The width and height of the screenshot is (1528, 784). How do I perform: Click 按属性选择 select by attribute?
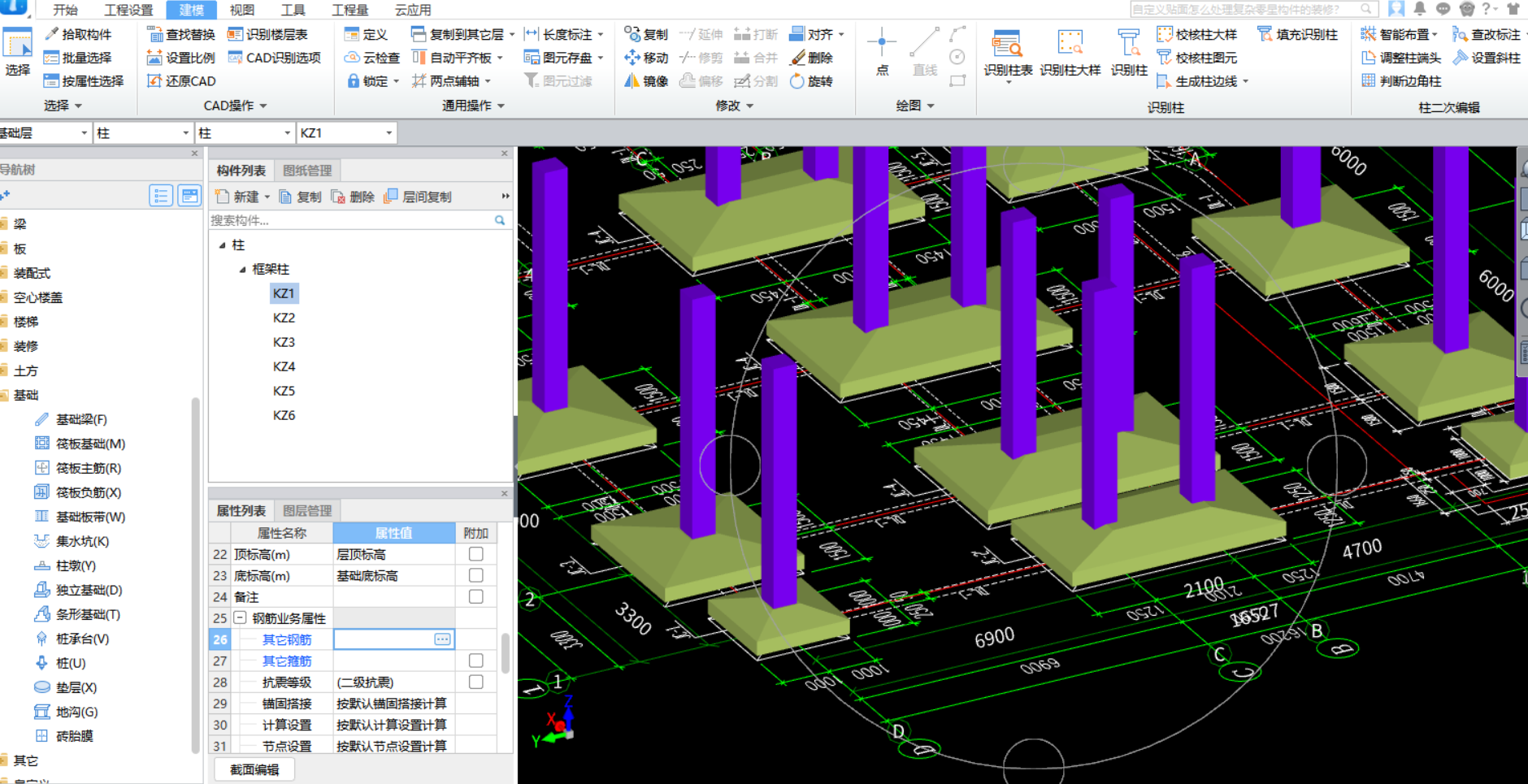click(x=84, y=81)
